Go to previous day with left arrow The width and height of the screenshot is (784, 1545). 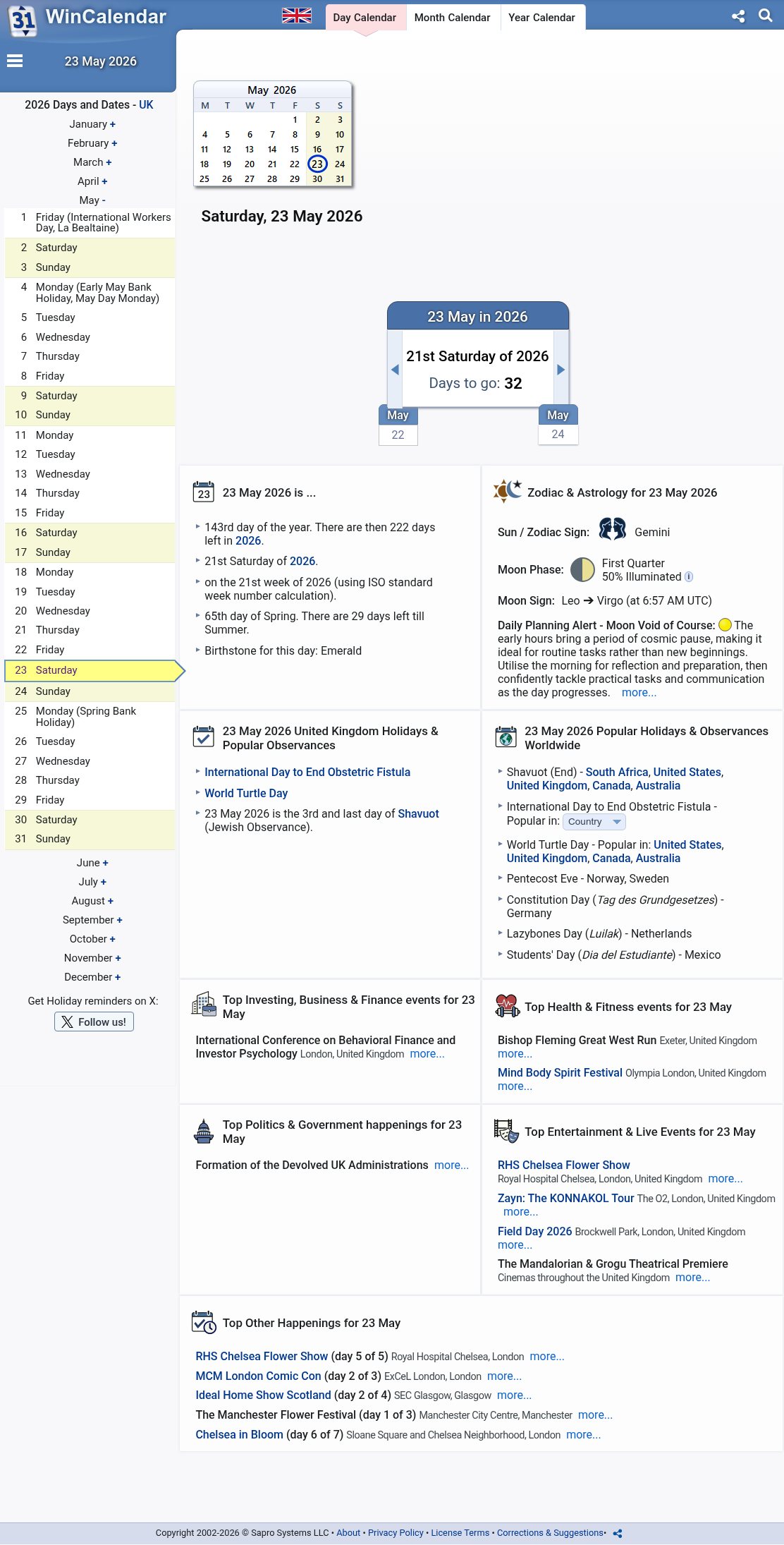pos(395,370)
